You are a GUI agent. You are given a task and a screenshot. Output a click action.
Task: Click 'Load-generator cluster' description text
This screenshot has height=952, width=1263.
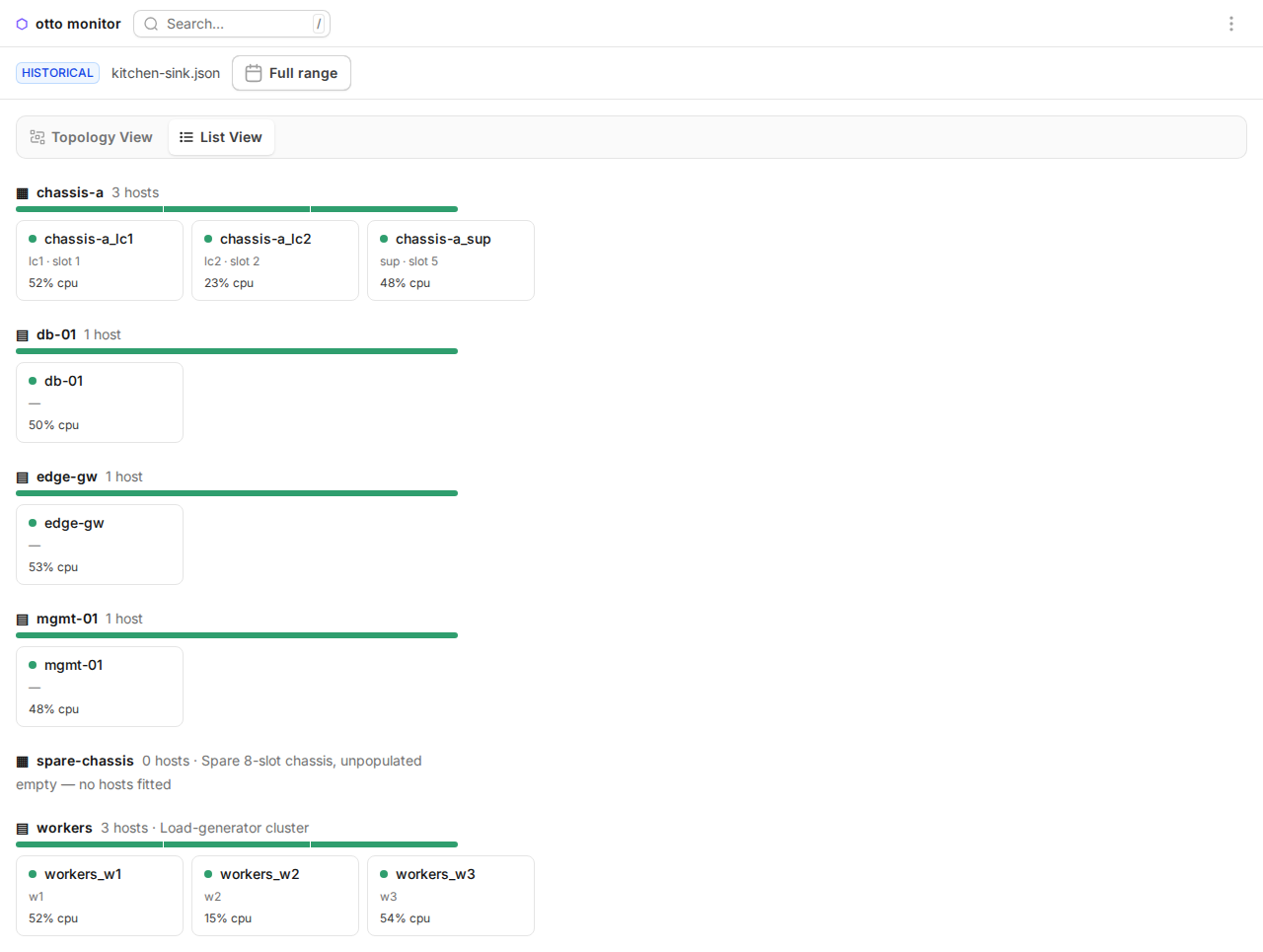pos(234,828)
